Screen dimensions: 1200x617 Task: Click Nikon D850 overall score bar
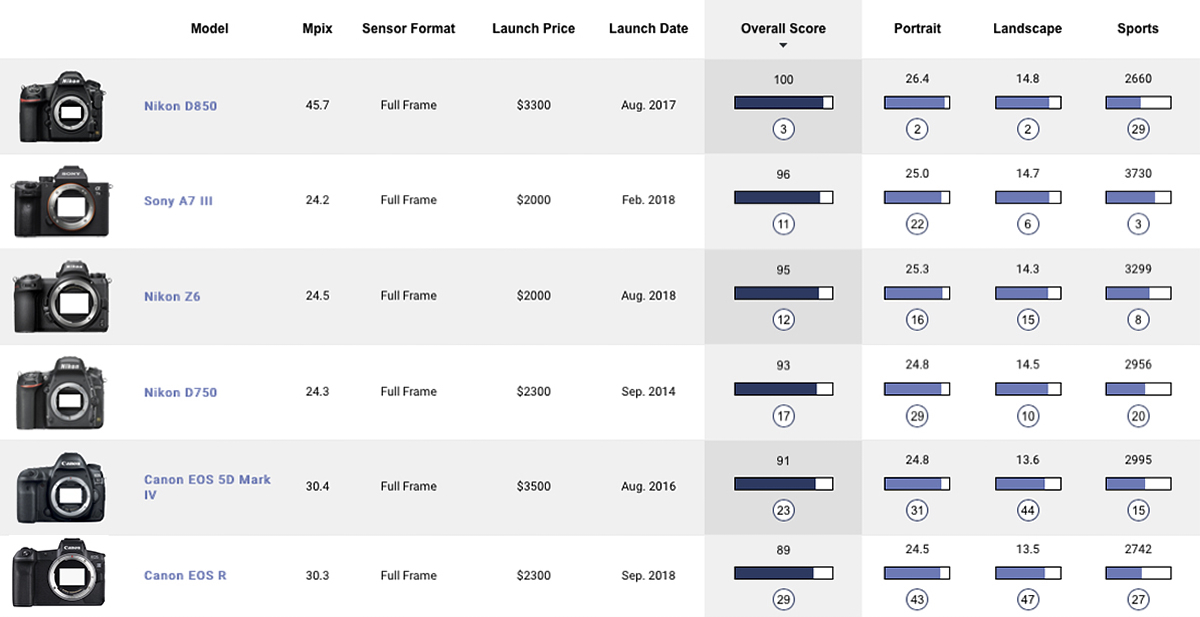tap(783, 103)
